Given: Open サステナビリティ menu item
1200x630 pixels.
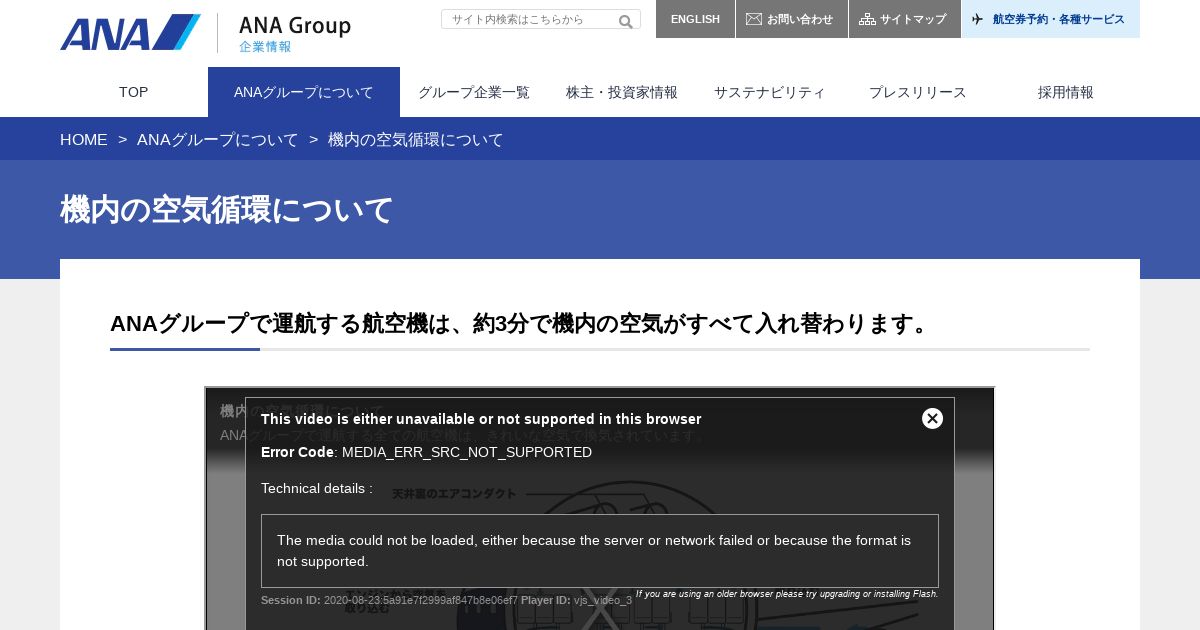Looking at the screenshot, I should pos(770,92).
